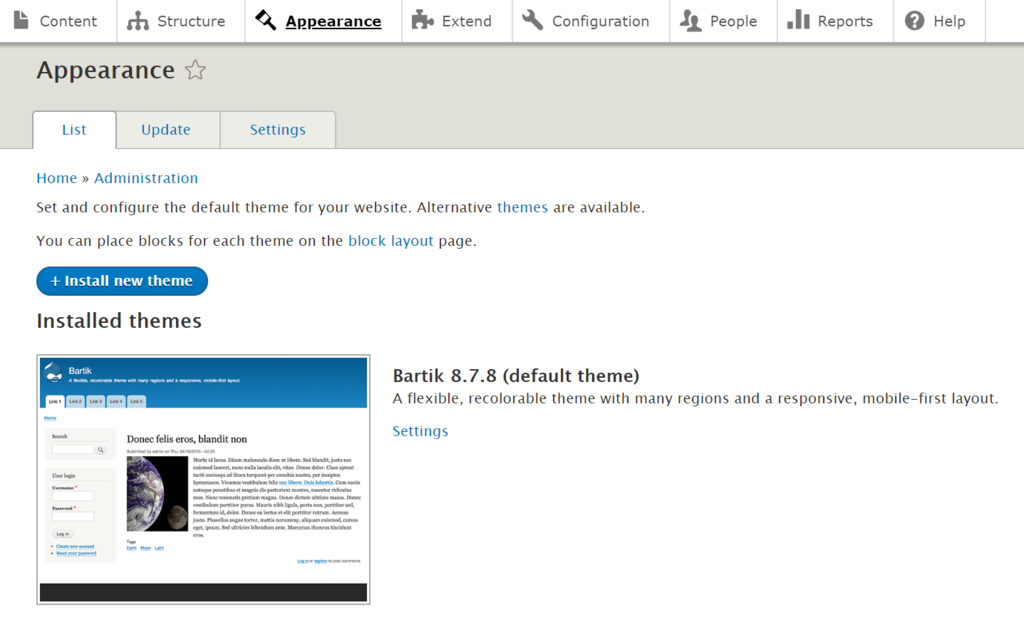Open the underlined Appearance menu label
This screenshot has height=625, width=1024.
(333, 22)
